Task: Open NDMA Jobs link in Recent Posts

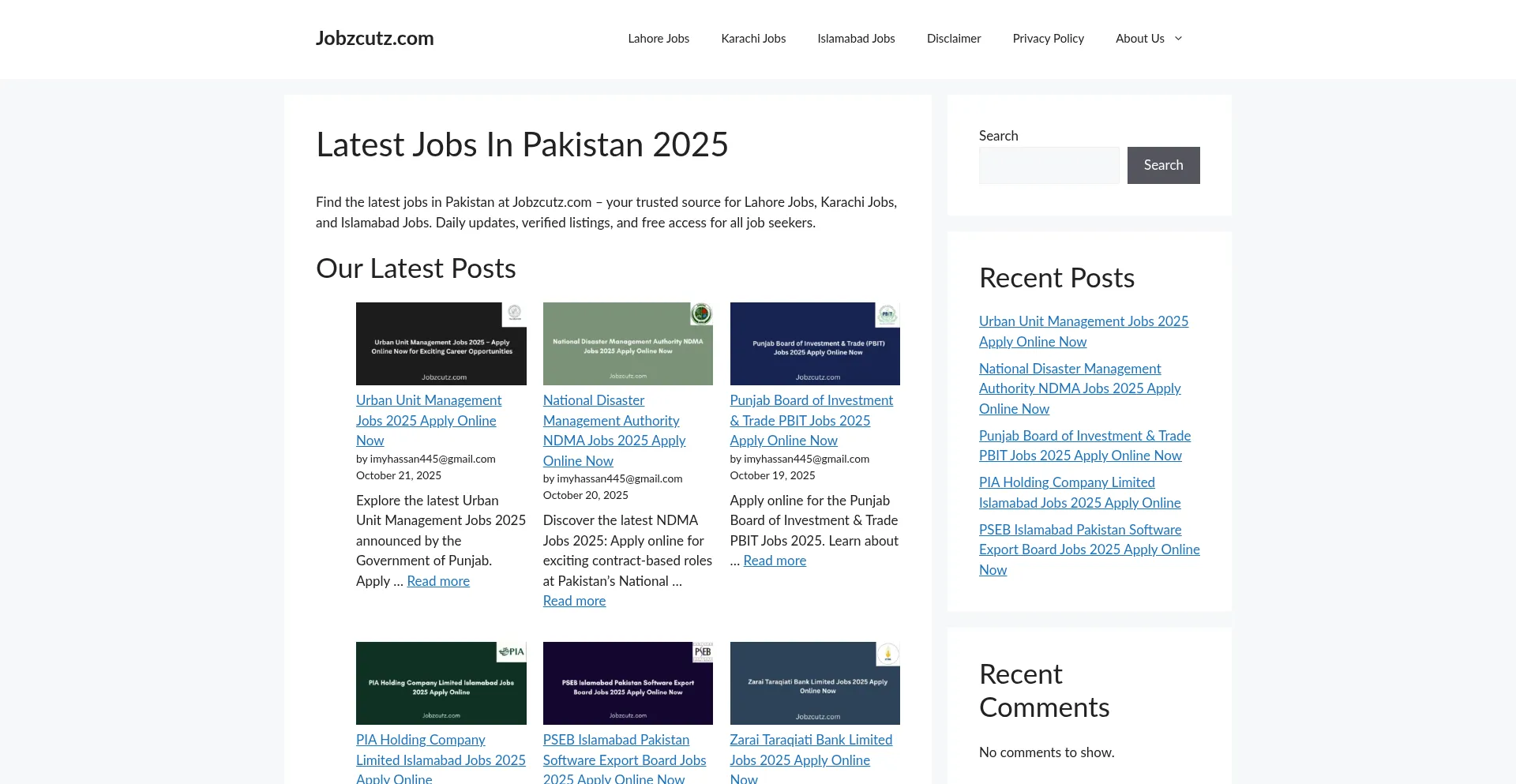Action: coord(1080,388)
